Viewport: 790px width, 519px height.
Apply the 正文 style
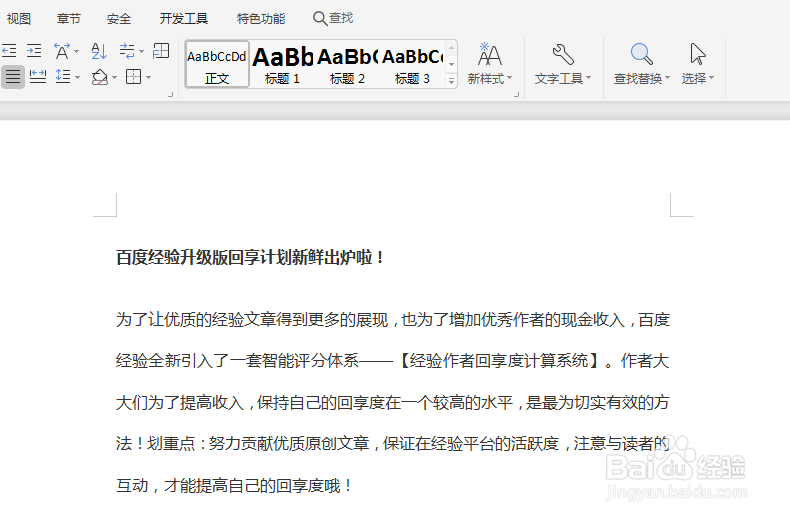(x=217, y=64)
